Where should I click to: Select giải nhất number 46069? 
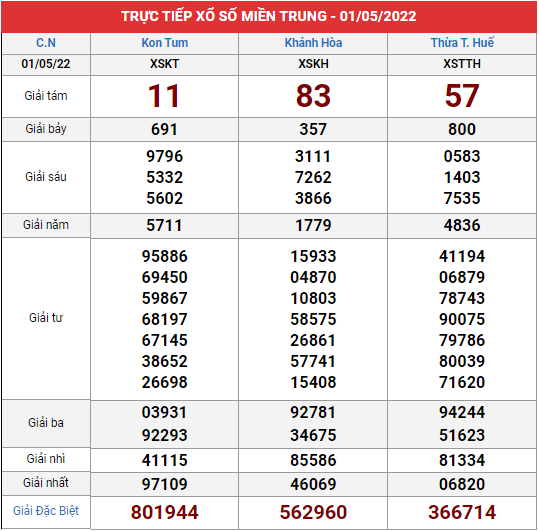(313, 484)
